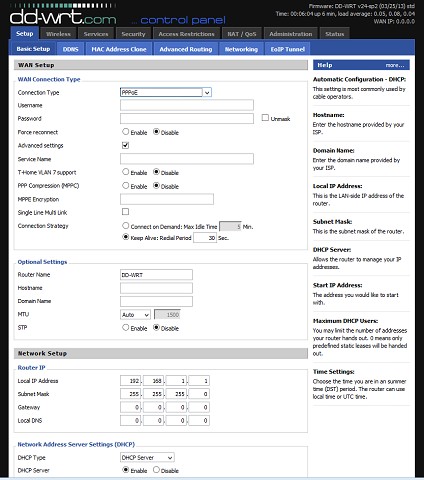Click the Local IP Address last octet field
The height and width of the screenshot is (480, 424).
(199, 380)
